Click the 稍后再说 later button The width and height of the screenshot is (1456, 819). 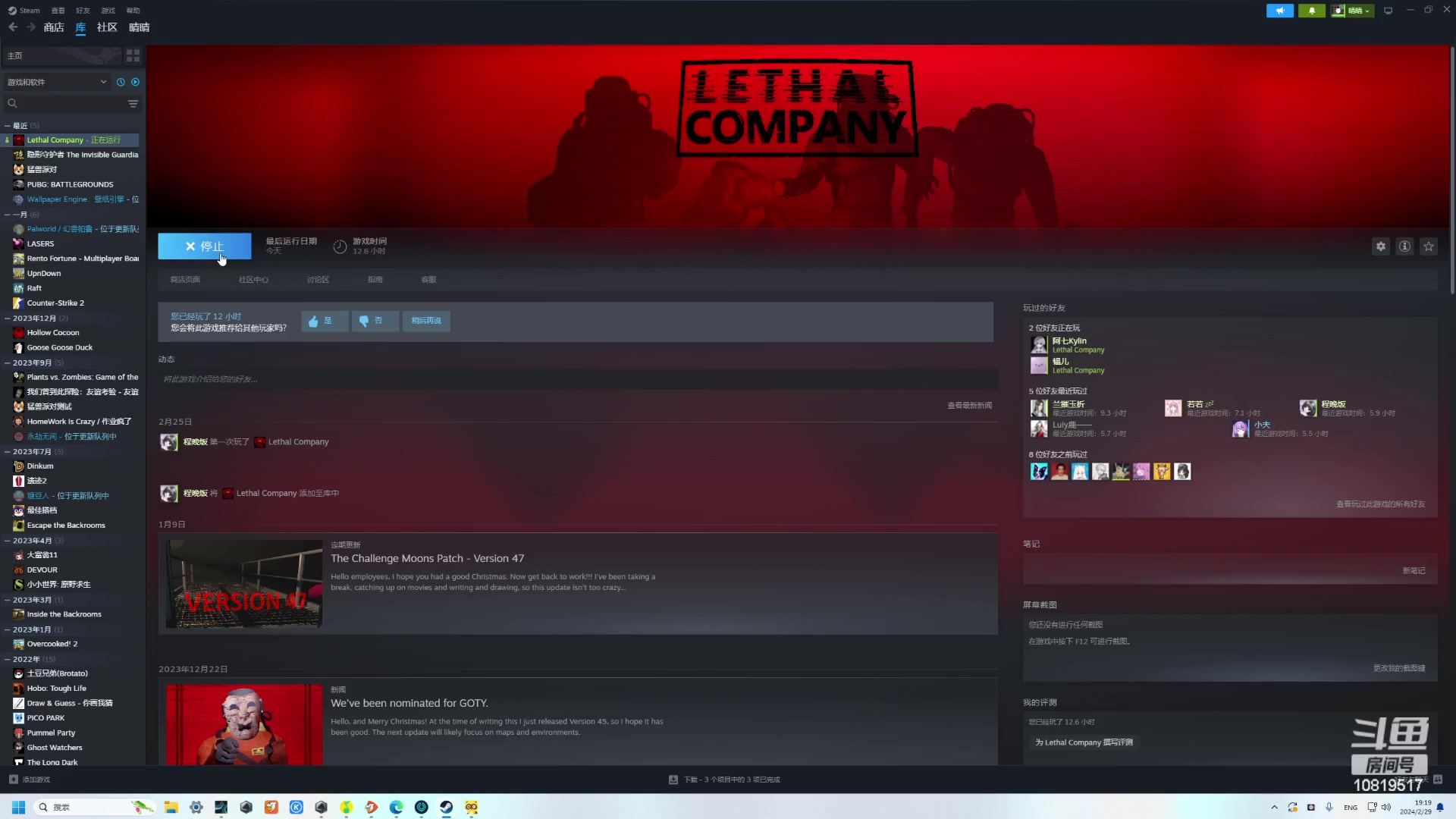click(426, 321)
